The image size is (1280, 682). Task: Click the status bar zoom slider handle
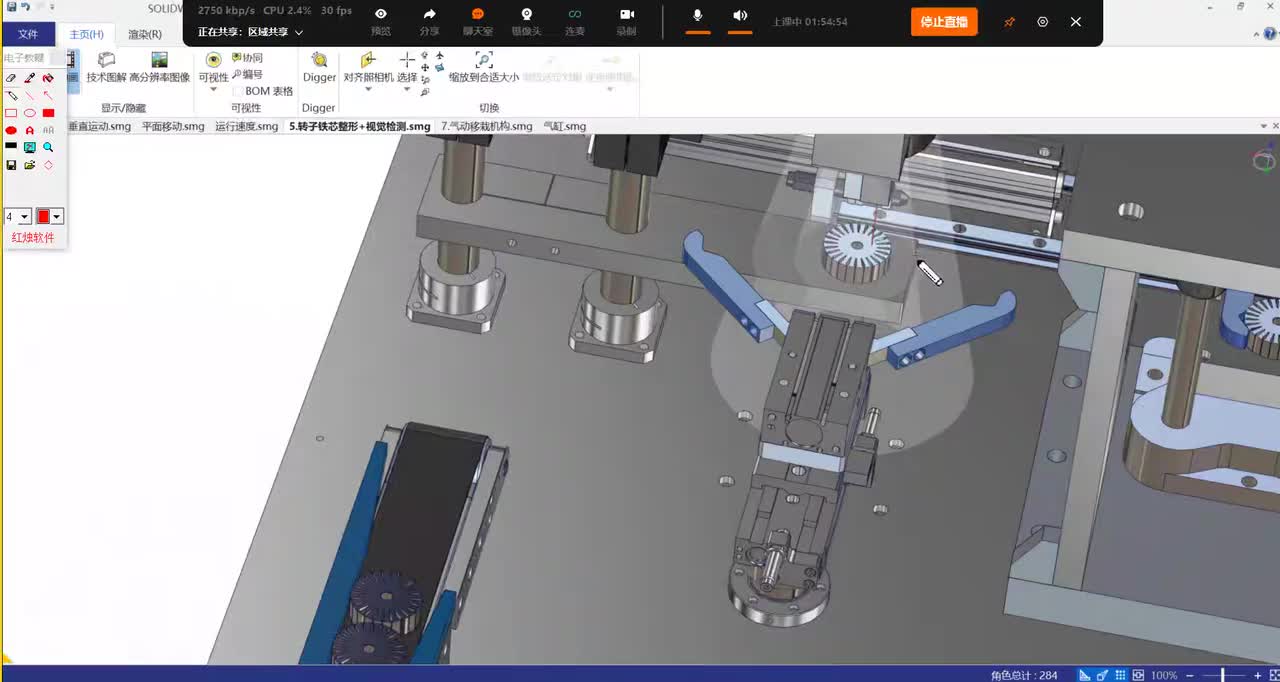pyautogui.click(x=1223, y=675)
